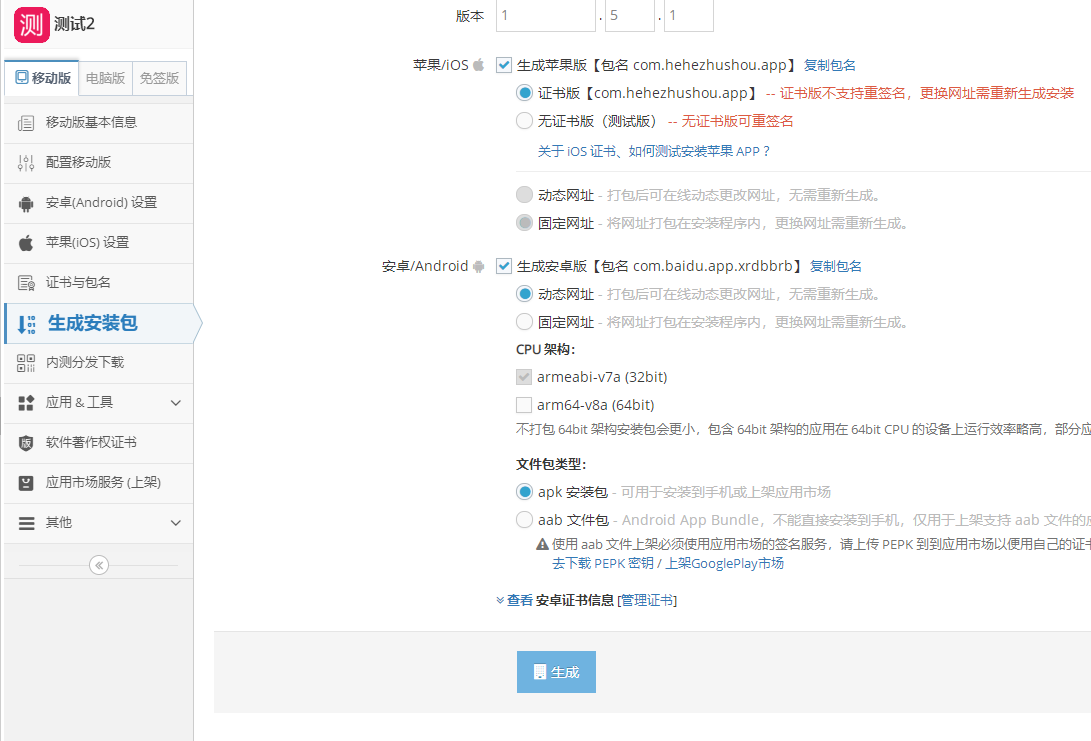Click the 软件著作权证书 shield icon
The image size is (1091, 741).
[x=24, y=442]
